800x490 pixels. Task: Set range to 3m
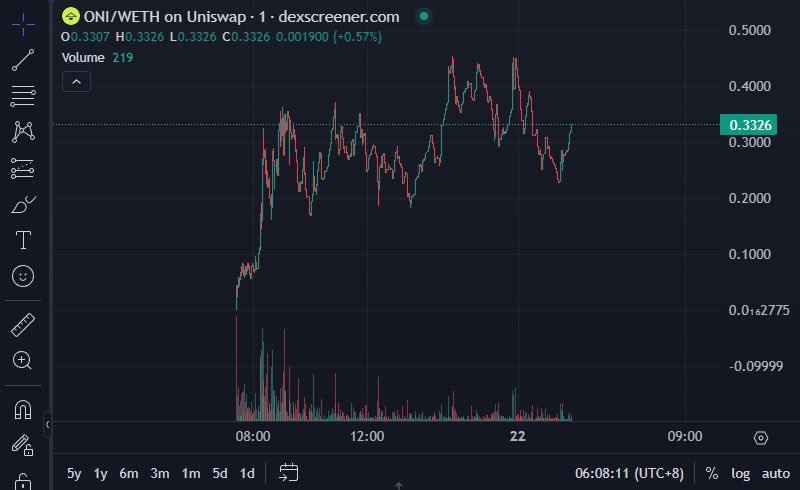(x=160, y=474)
